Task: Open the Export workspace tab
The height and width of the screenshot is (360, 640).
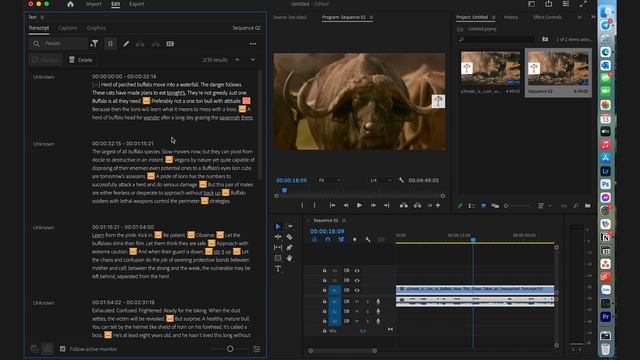Action: [x=136, y=4]
